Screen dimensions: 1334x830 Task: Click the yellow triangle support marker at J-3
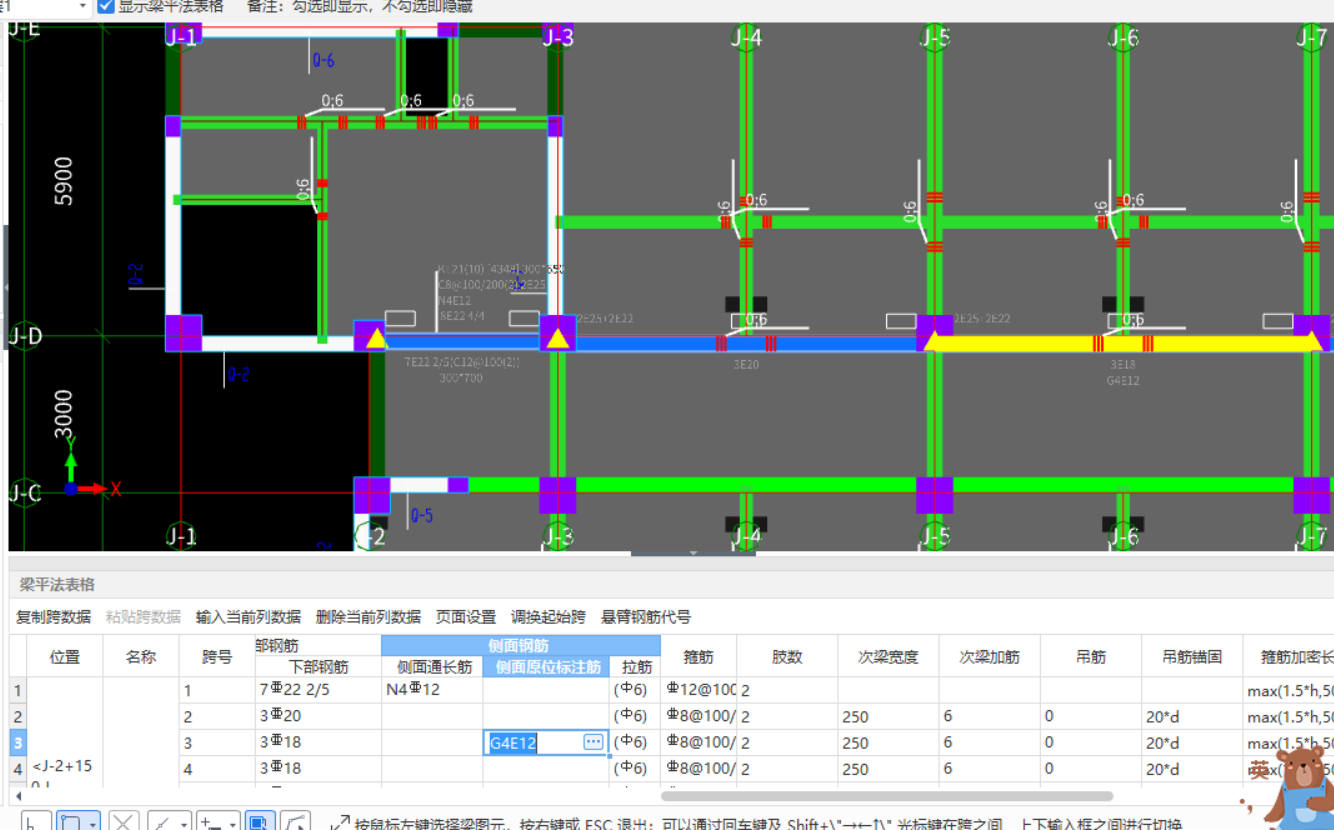pyautogui.click(x=558, y=338)
